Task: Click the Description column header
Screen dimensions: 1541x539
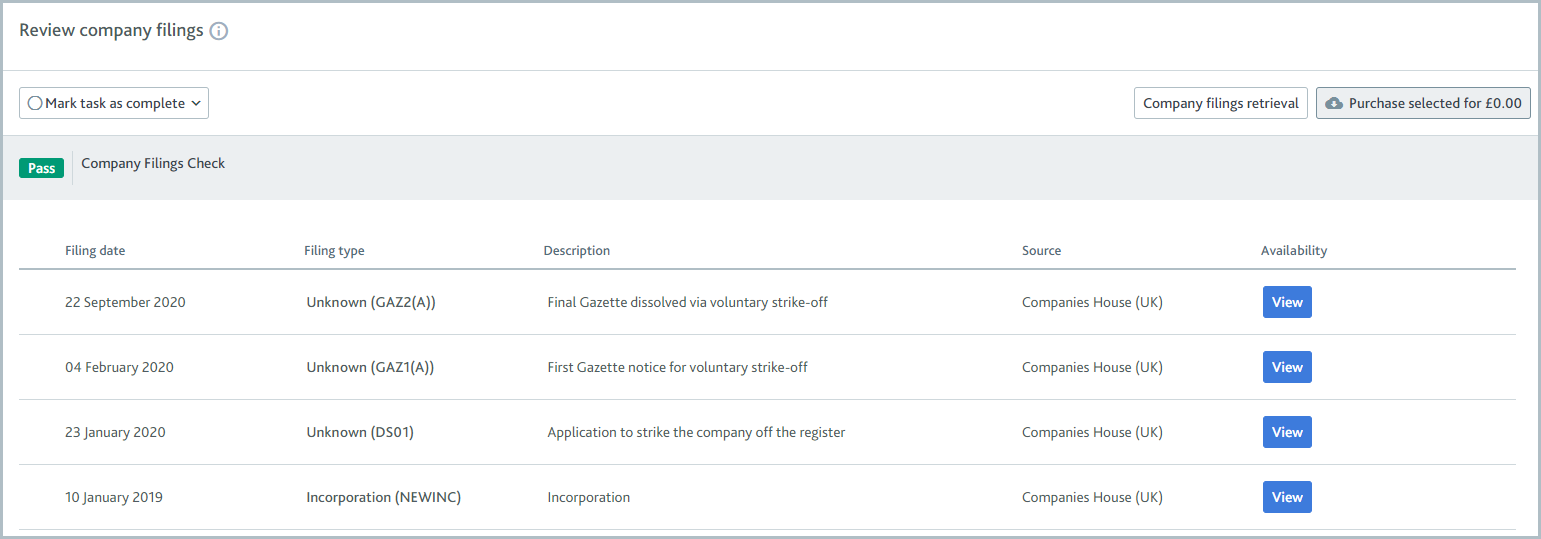Action: [x=576, y=251]
